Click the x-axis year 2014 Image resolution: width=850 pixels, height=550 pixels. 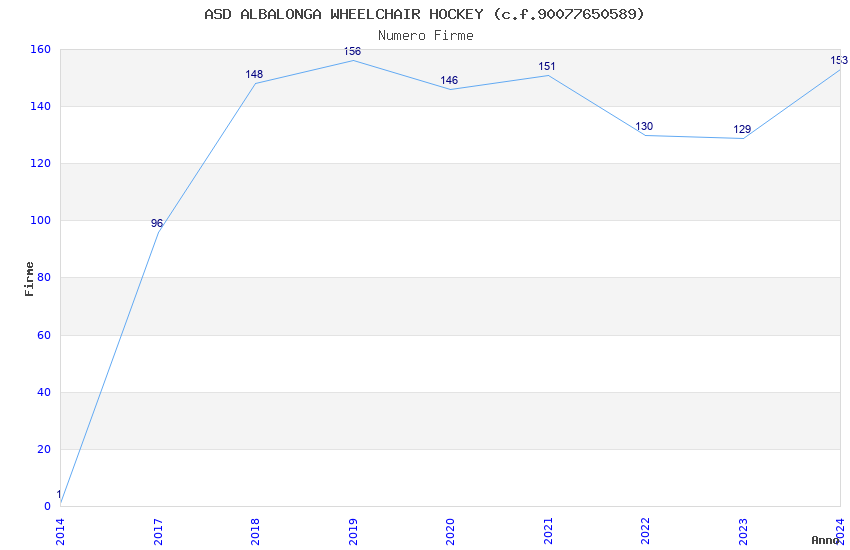point(60,532)
